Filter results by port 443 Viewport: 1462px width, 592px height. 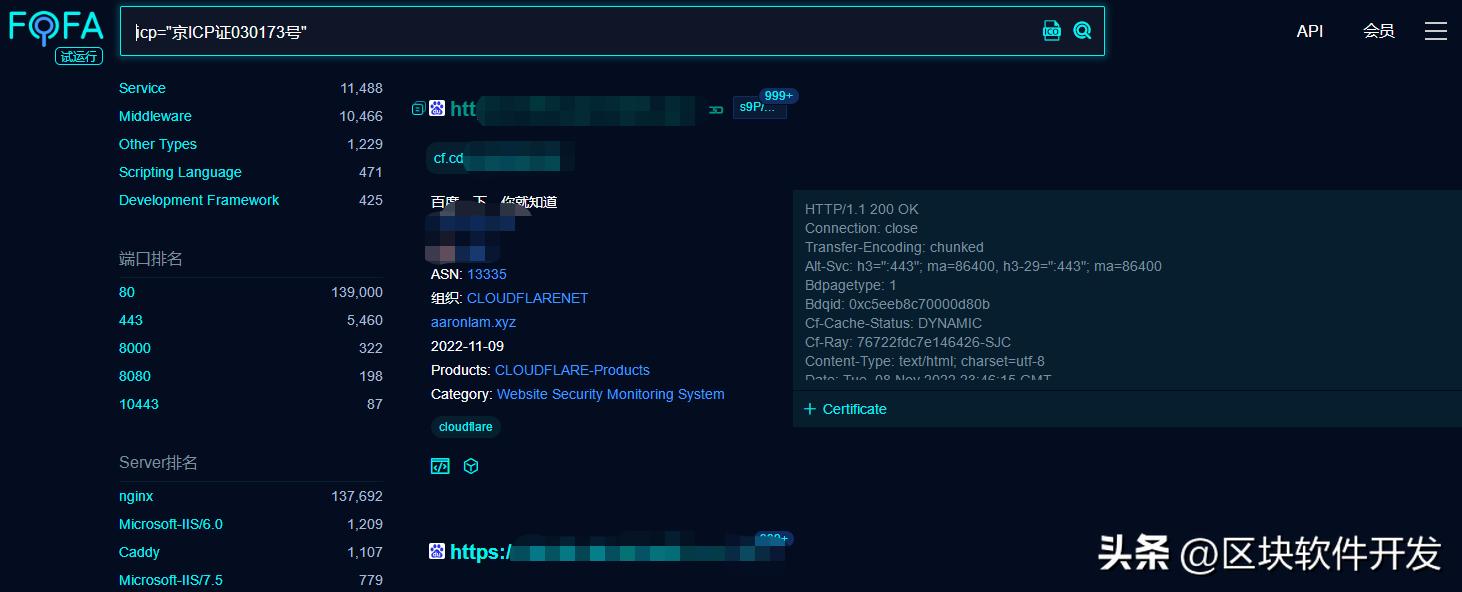[x=131, y=320]
